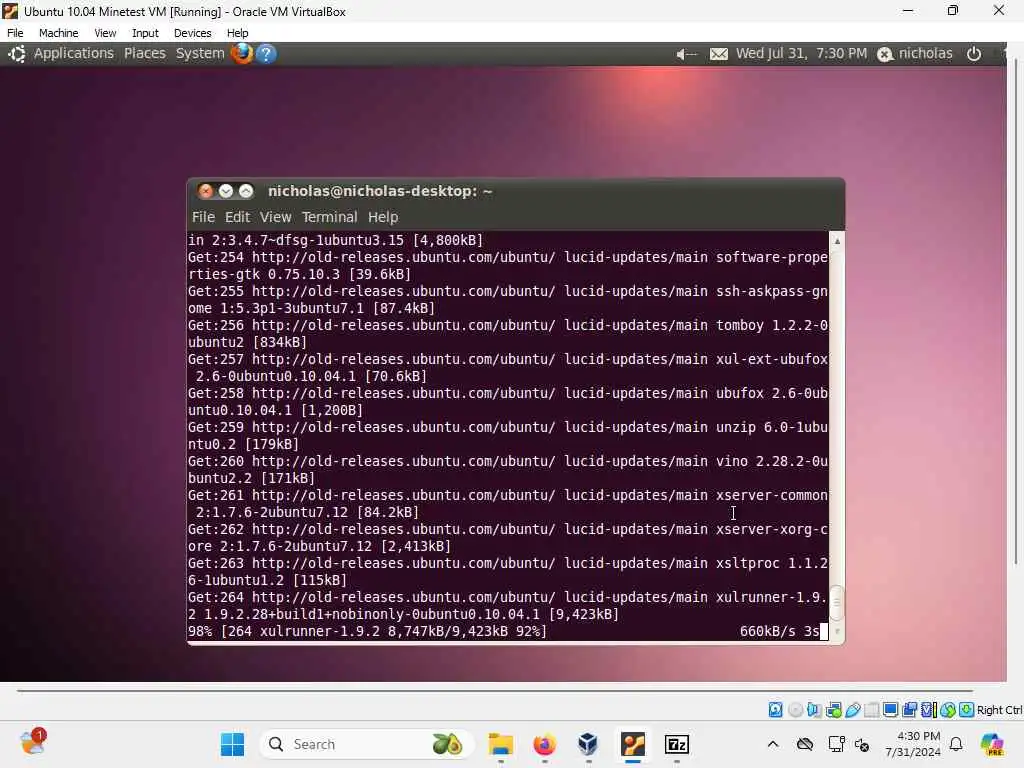
Task: Open Ubuntu Places menu
Action: [145, 54]
